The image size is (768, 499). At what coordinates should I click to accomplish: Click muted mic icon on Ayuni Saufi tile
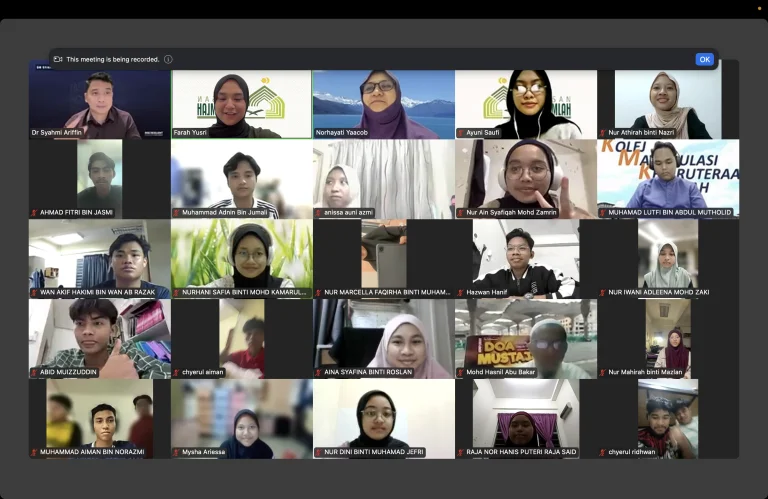[461, 133]
